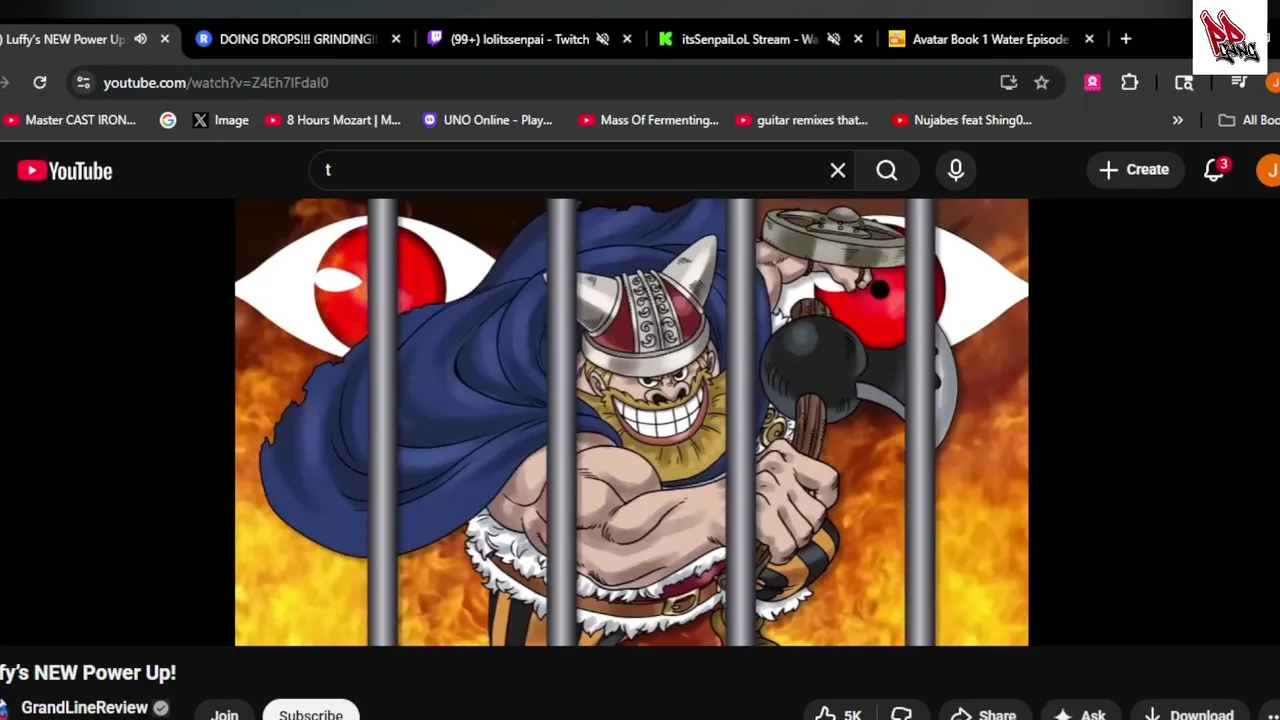Show hidden bookmarks via the chevron
The image size is (1280, 720).
pyautogui.click(x=1177, y=120)
